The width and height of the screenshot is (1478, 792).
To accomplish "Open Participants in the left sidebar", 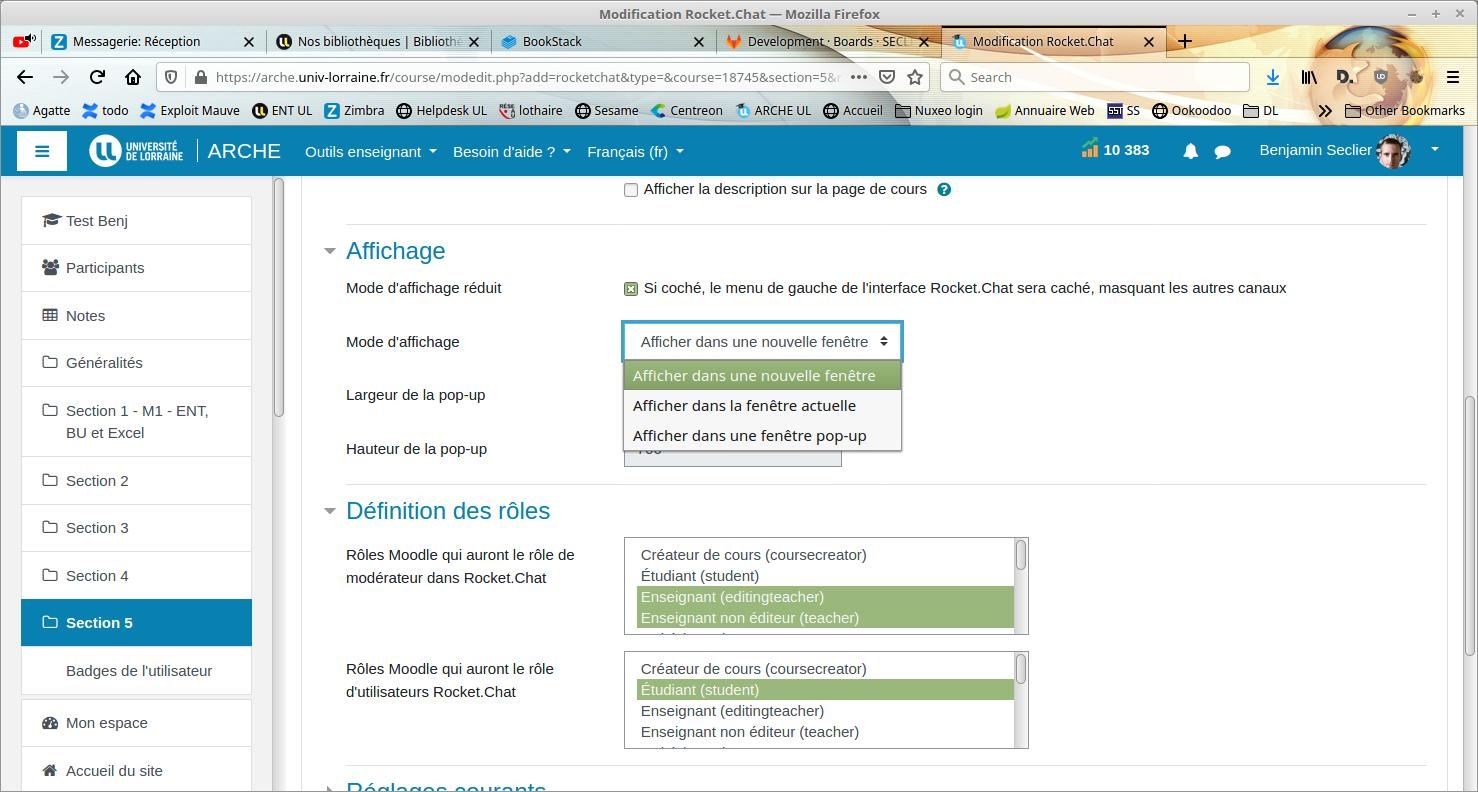I will tap(105, 268).
